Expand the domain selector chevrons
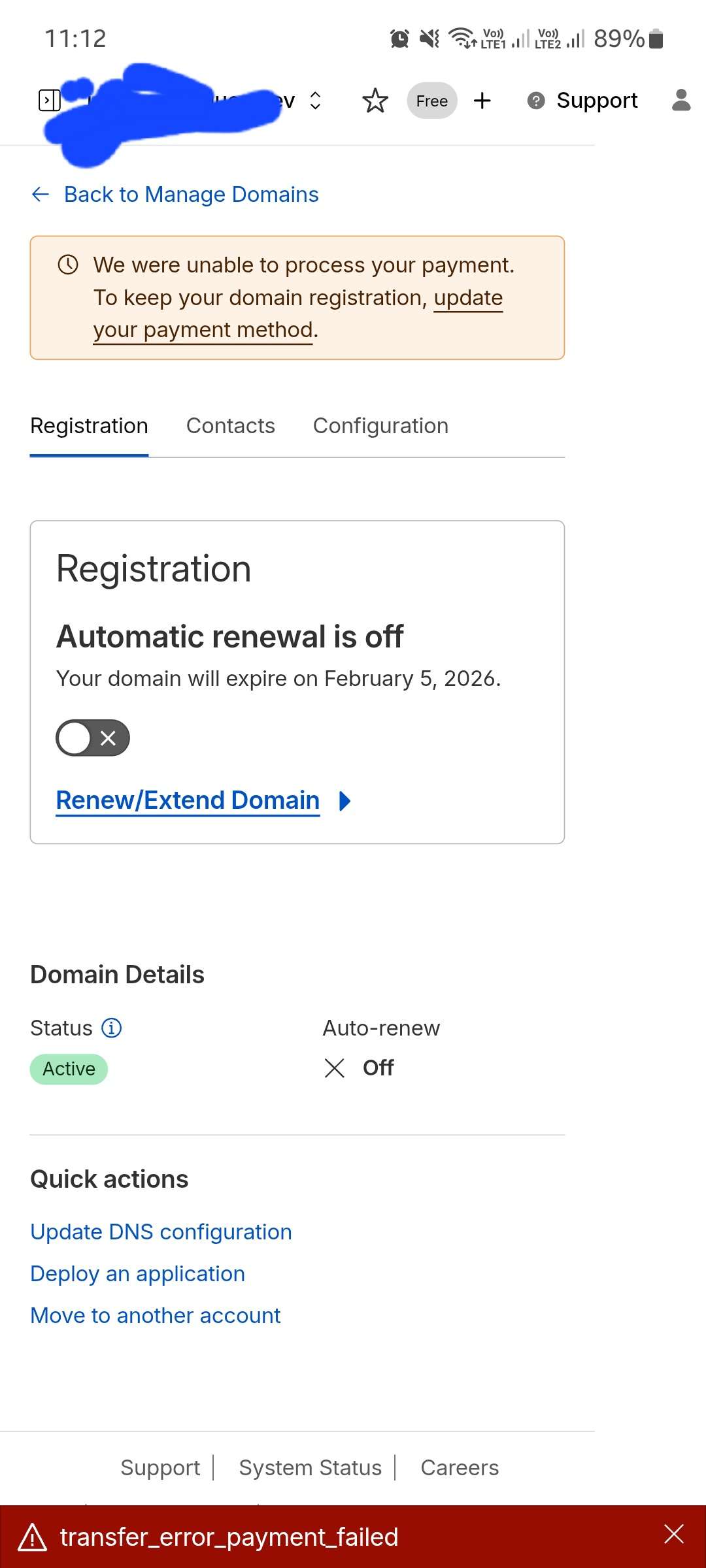The image size is (706, 1568). (315, 101)
